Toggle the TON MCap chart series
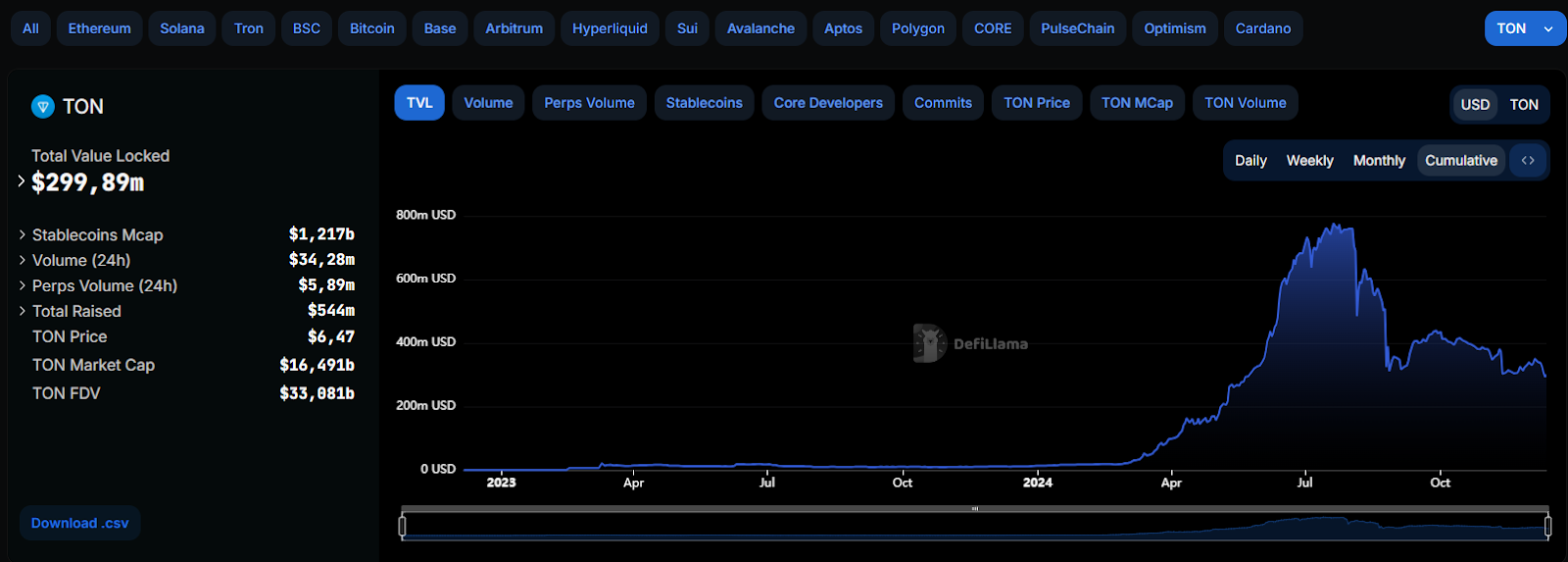This screenshot has height=562, width=1568. click(x=1137, y=103)
